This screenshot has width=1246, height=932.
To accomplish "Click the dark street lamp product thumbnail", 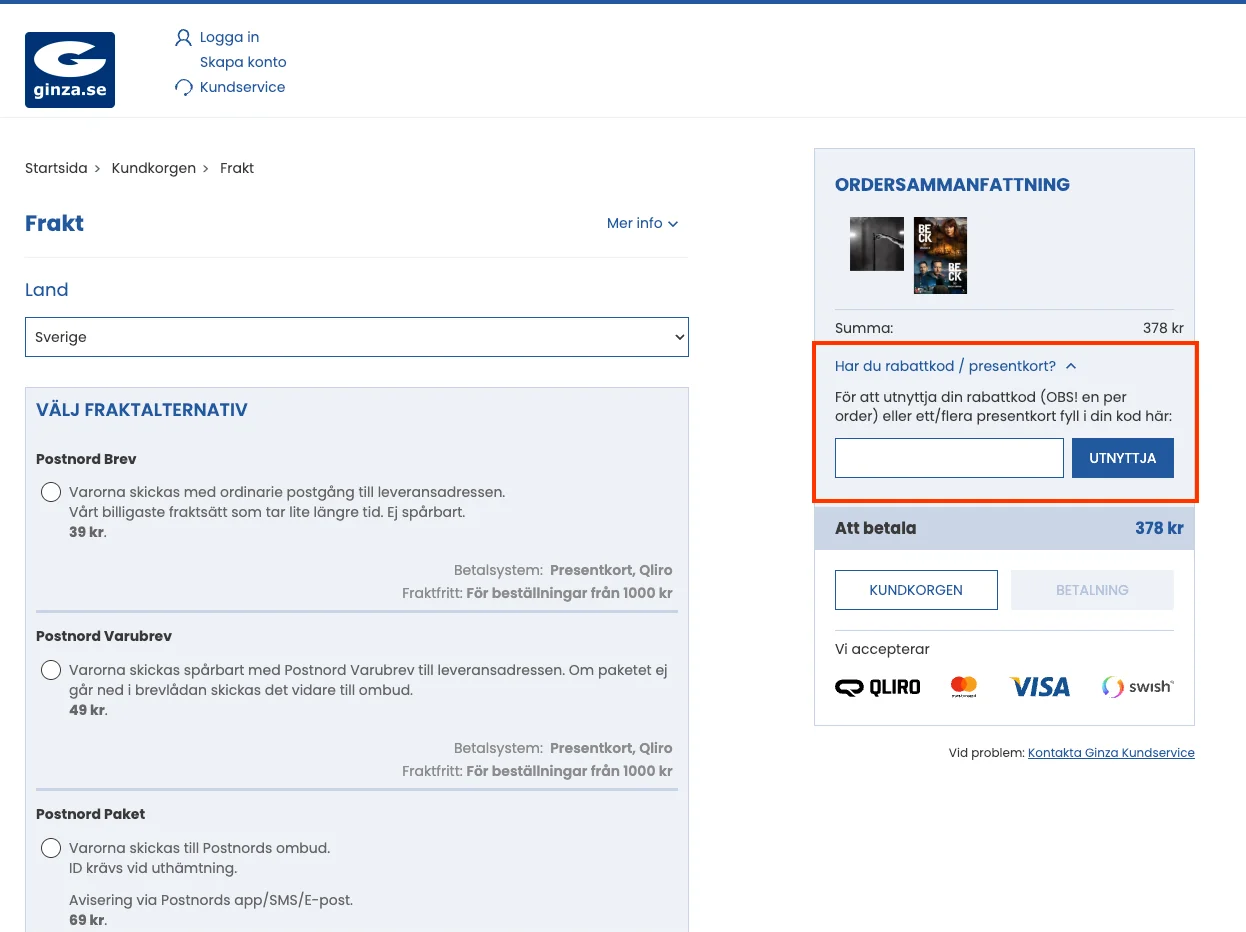I will 877,244.
